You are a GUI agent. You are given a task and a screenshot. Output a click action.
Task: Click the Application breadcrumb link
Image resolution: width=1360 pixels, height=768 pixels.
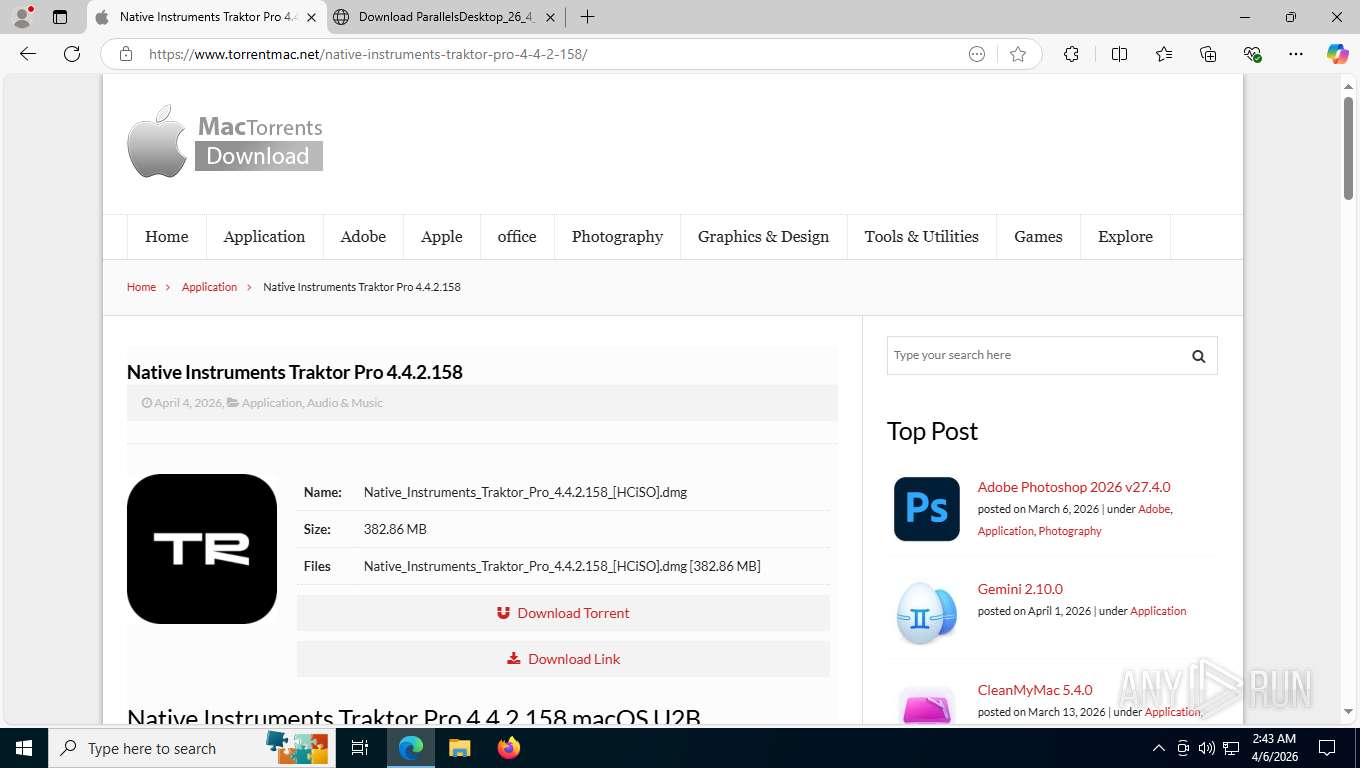pyautogui.click(x=209, y=287)
